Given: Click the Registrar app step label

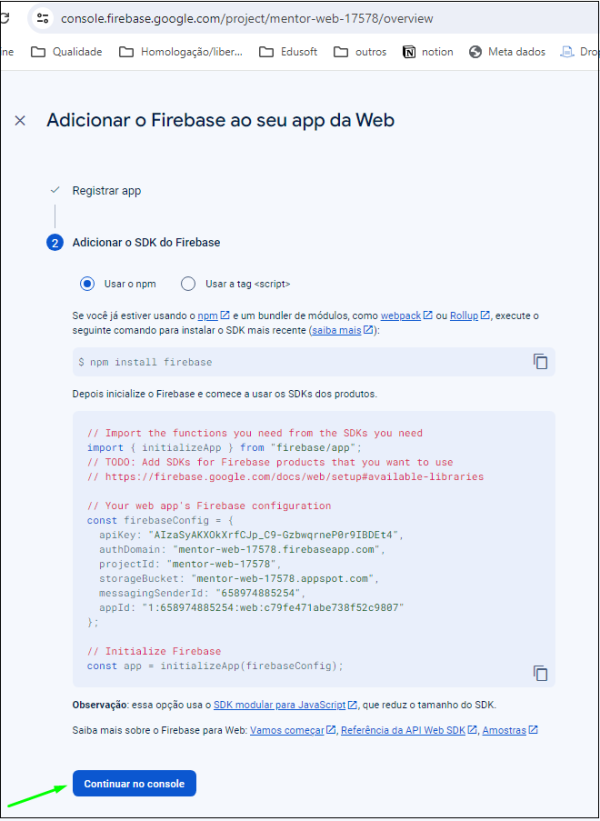Looking at the screenshot, I should 107,191.
